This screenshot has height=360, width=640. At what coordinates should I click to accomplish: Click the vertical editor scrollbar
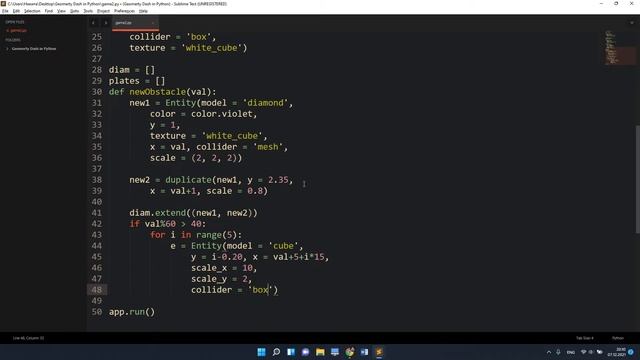638,180
